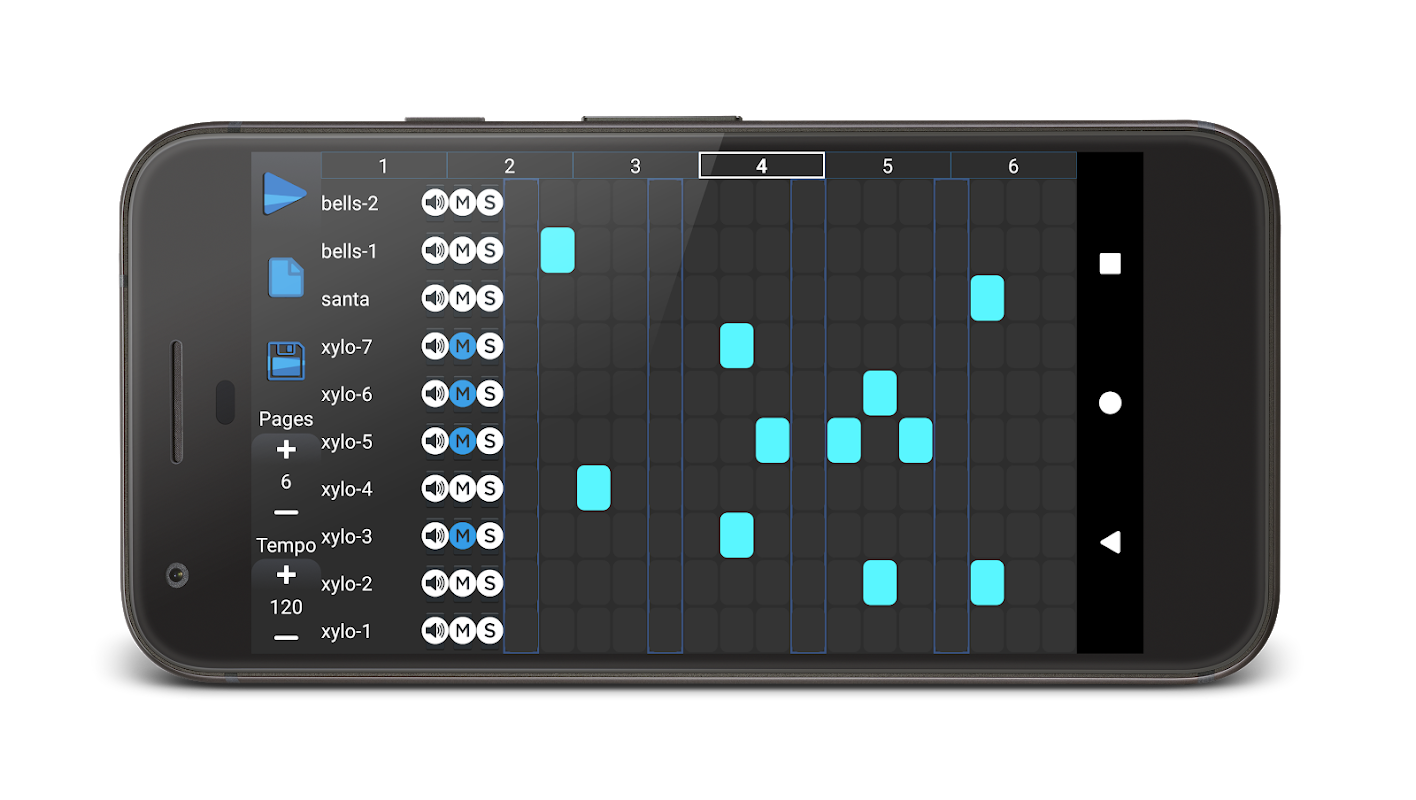Remove the active note on bells-1 row
Image resolution: width=1416 pixels, height=800 pixels.
click(x=558, y=250)
